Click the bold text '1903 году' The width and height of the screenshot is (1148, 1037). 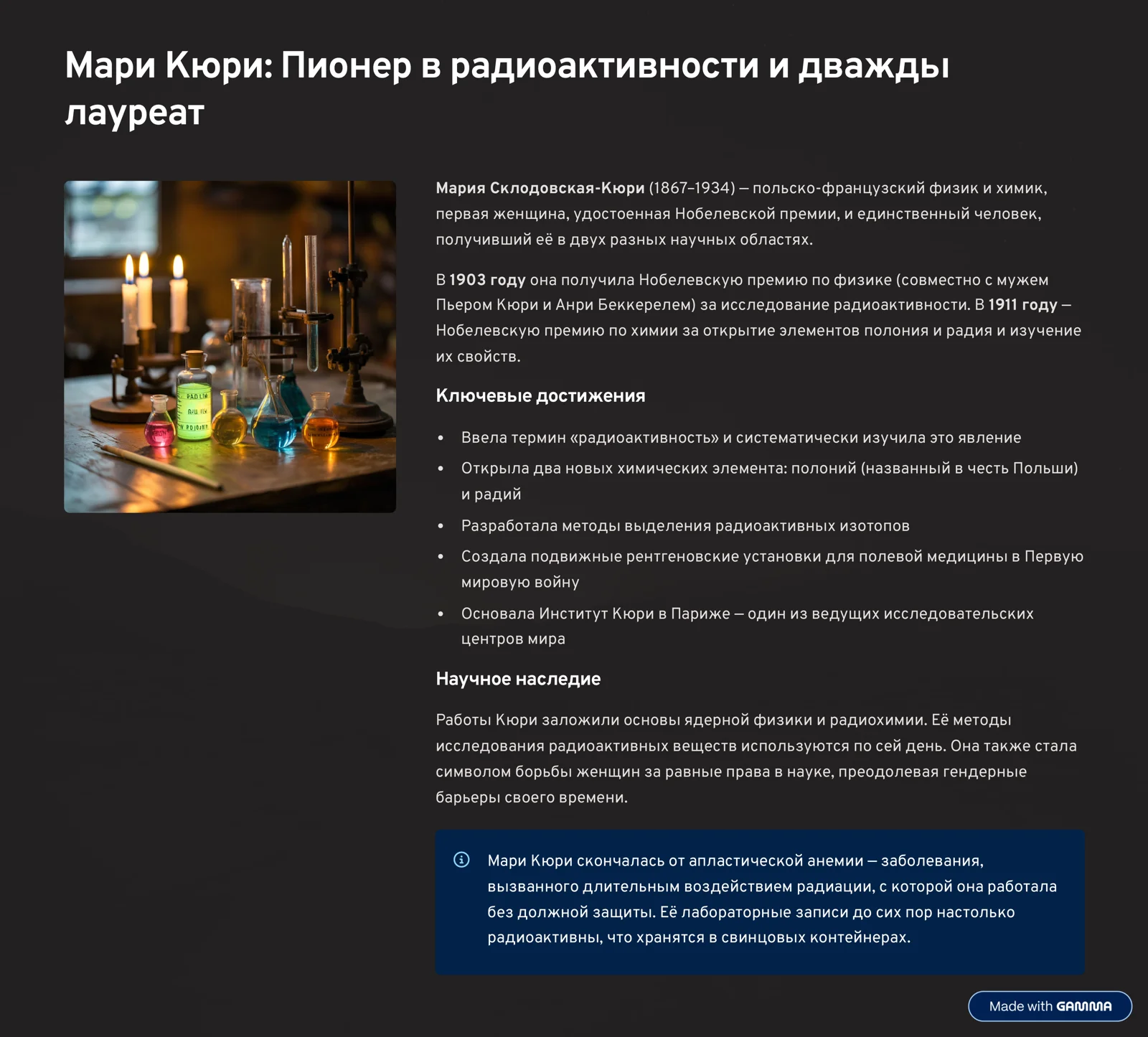[x=487, y=280]
